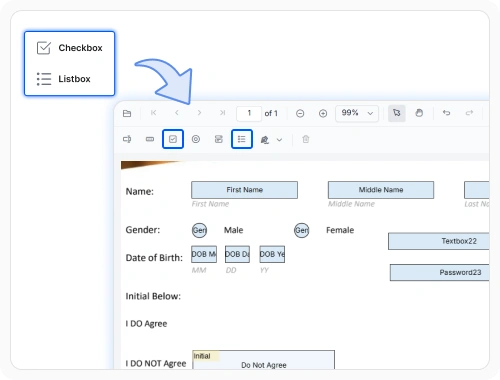Click the Listbox label in the callout
This screenshot has height=380, width=500.
[x=74, y=79]
